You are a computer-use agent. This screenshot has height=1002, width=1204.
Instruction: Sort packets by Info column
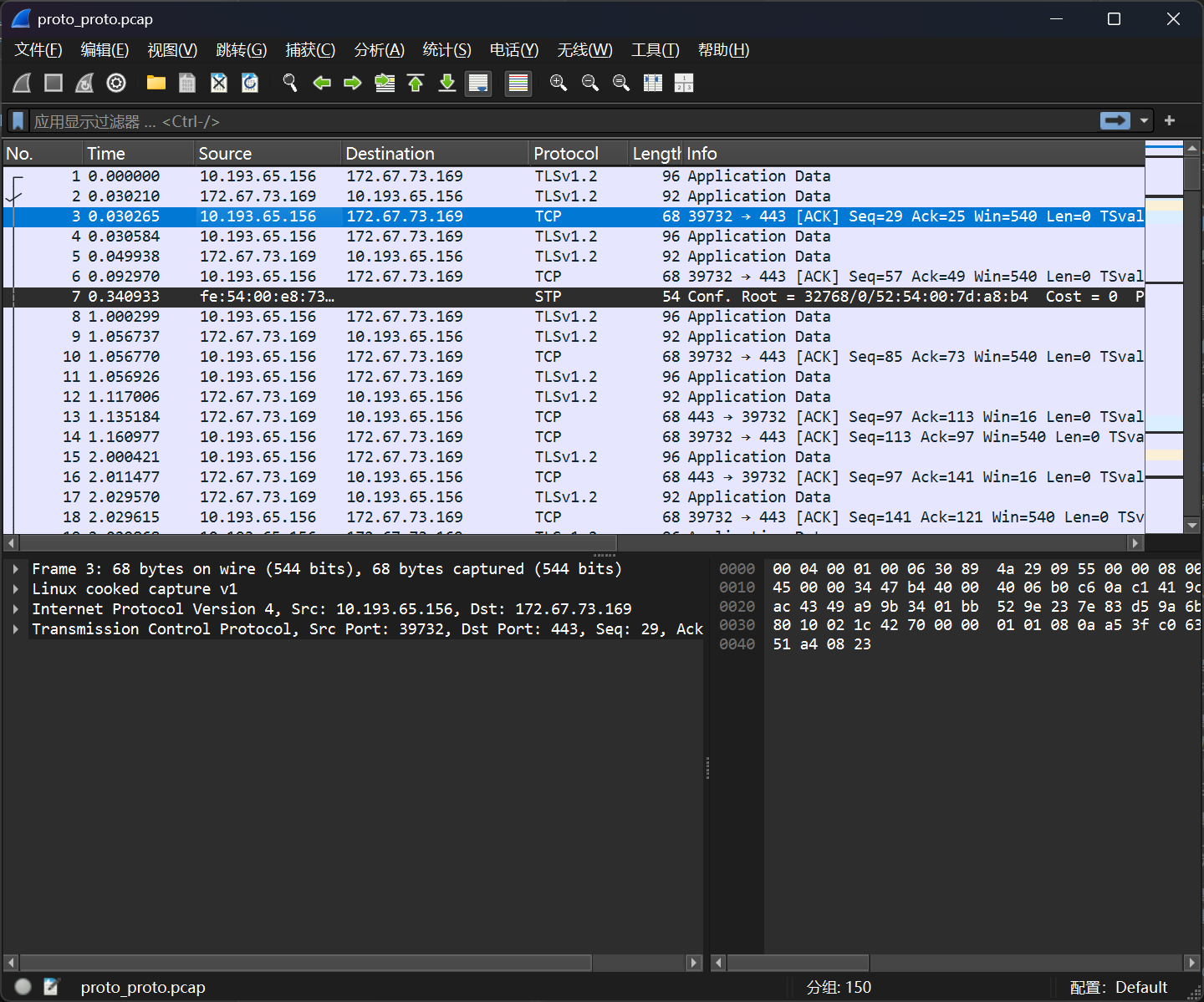click(913, 154)
